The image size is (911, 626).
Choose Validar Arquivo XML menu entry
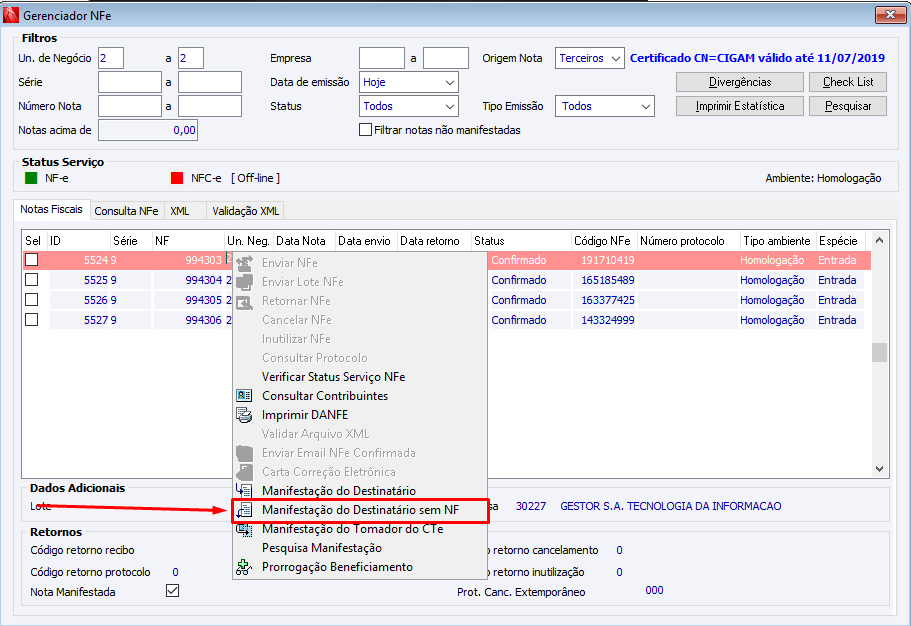pos(360,434)
